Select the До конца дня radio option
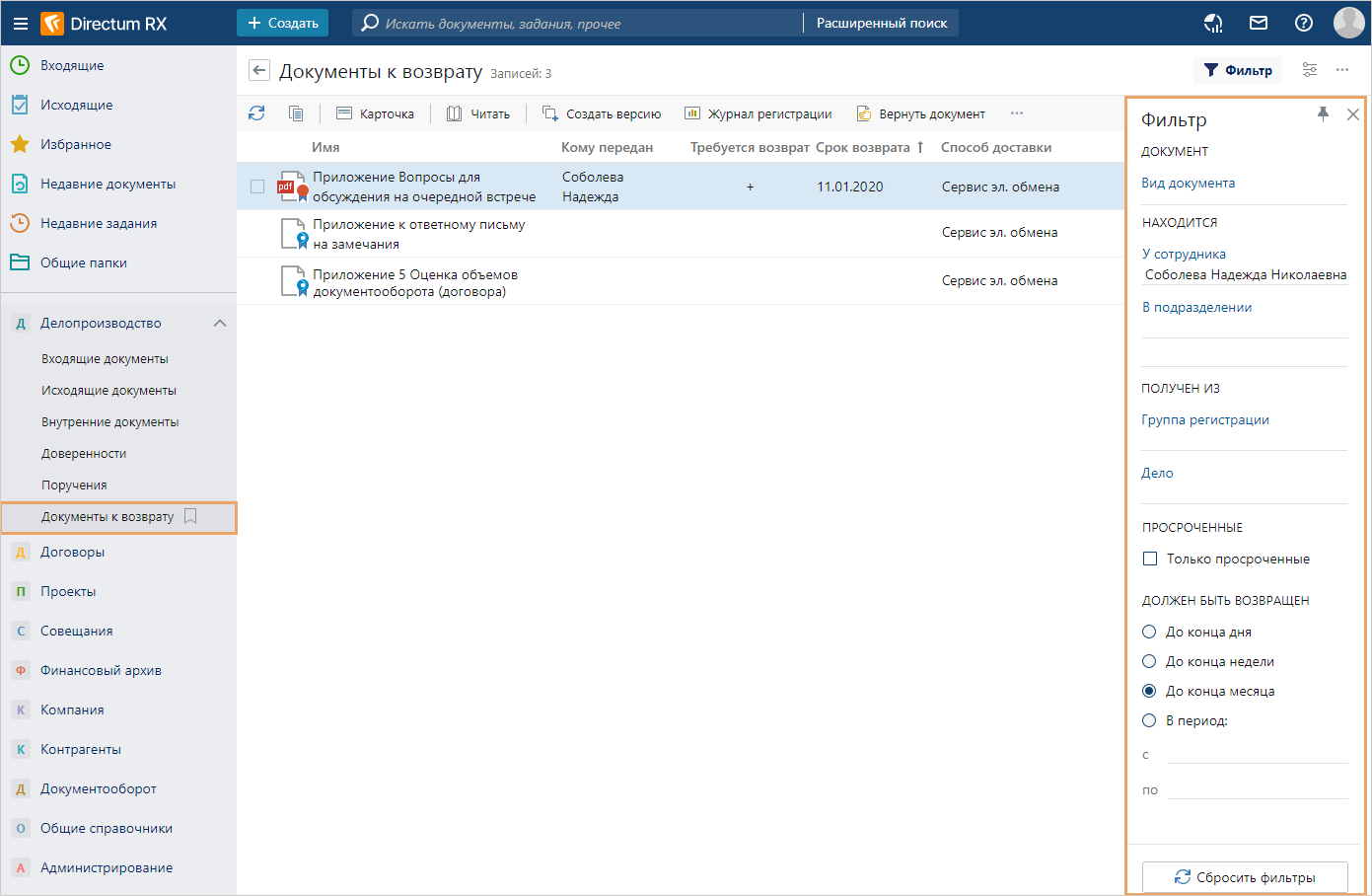Viewport: 1372px width, 896px height. [x=1149, y=632]
